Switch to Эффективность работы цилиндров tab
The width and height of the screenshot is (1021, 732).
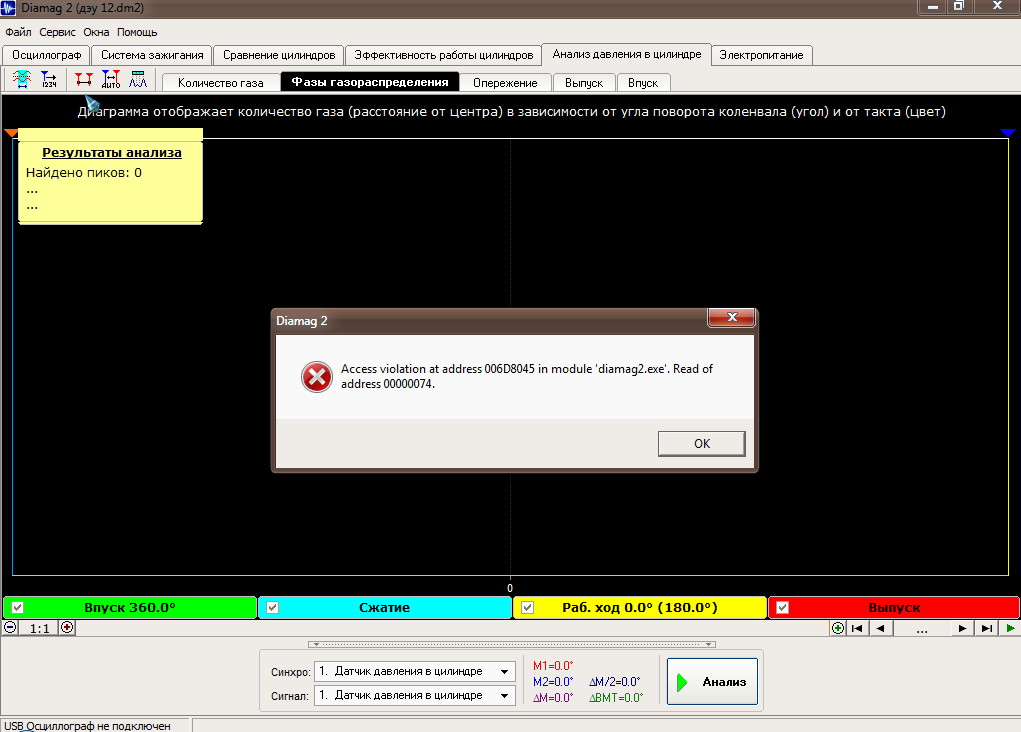pyautogui.click(x=443, y=55)
